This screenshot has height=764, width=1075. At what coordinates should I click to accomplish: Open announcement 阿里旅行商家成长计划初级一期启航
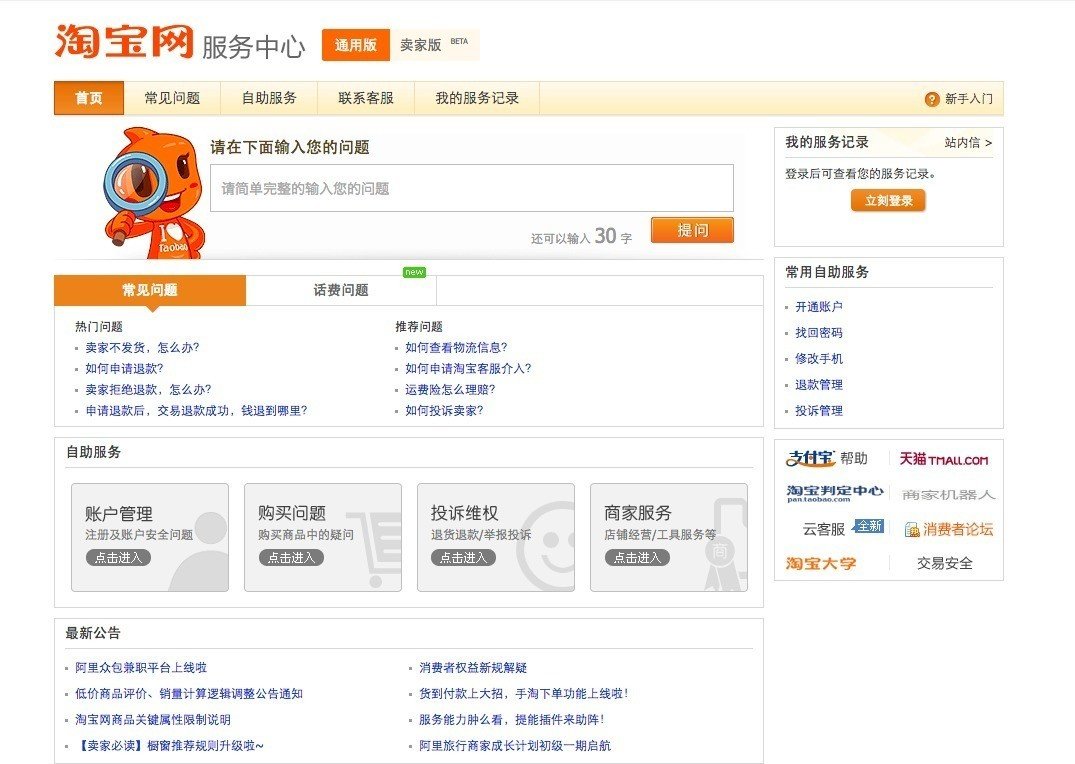[515, 745]
